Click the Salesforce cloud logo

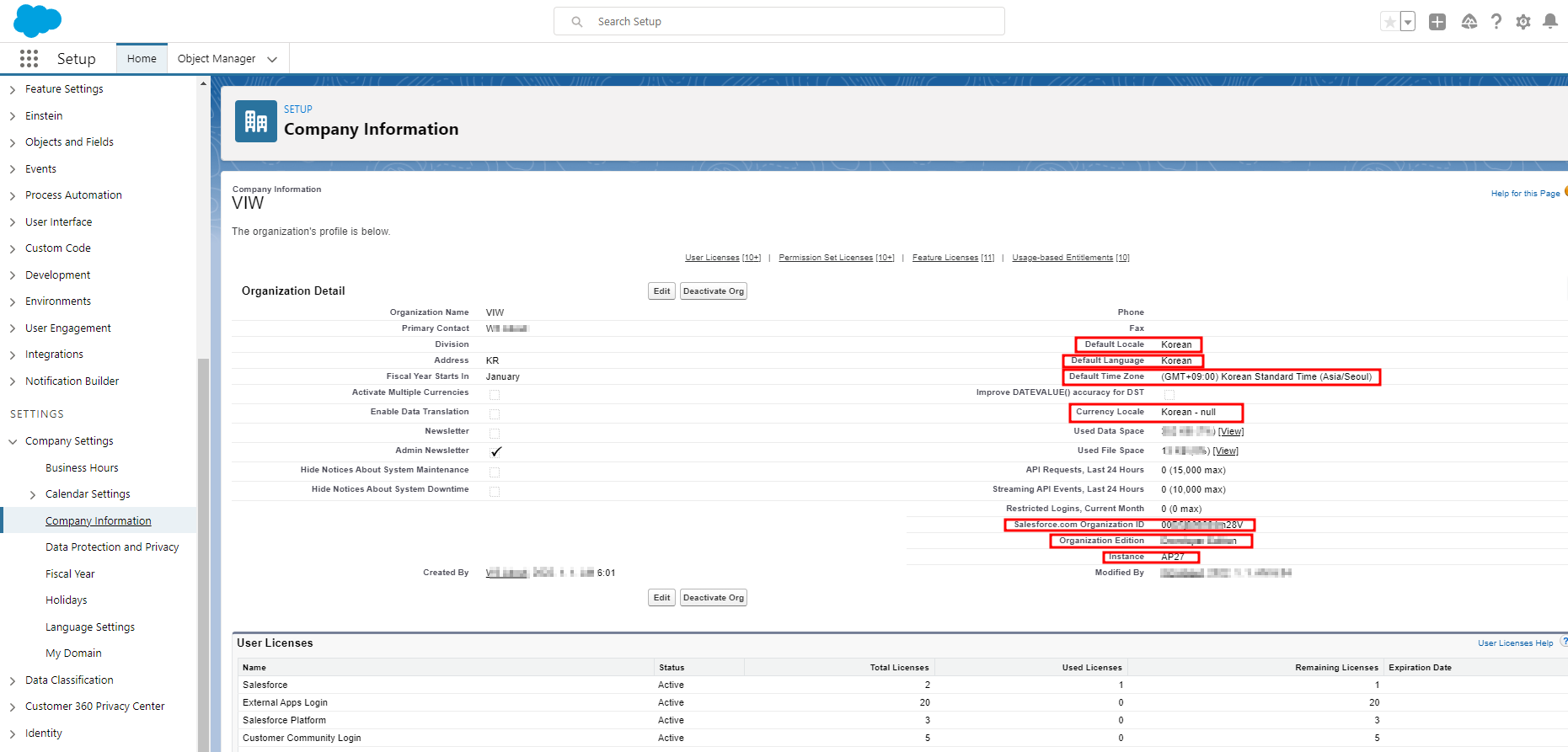(38, 20)
